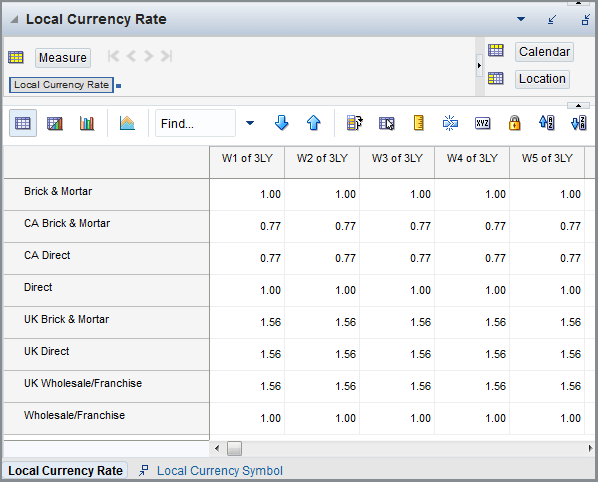Viewport: 598px width, 482px height.
Task: Click the Measure dimension button
Action: tap(63, 58)
